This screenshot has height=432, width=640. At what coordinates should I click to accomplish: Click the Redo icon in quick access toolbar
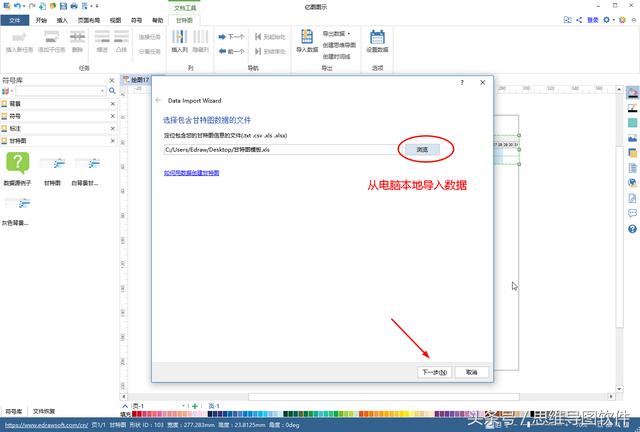(32, 6)
